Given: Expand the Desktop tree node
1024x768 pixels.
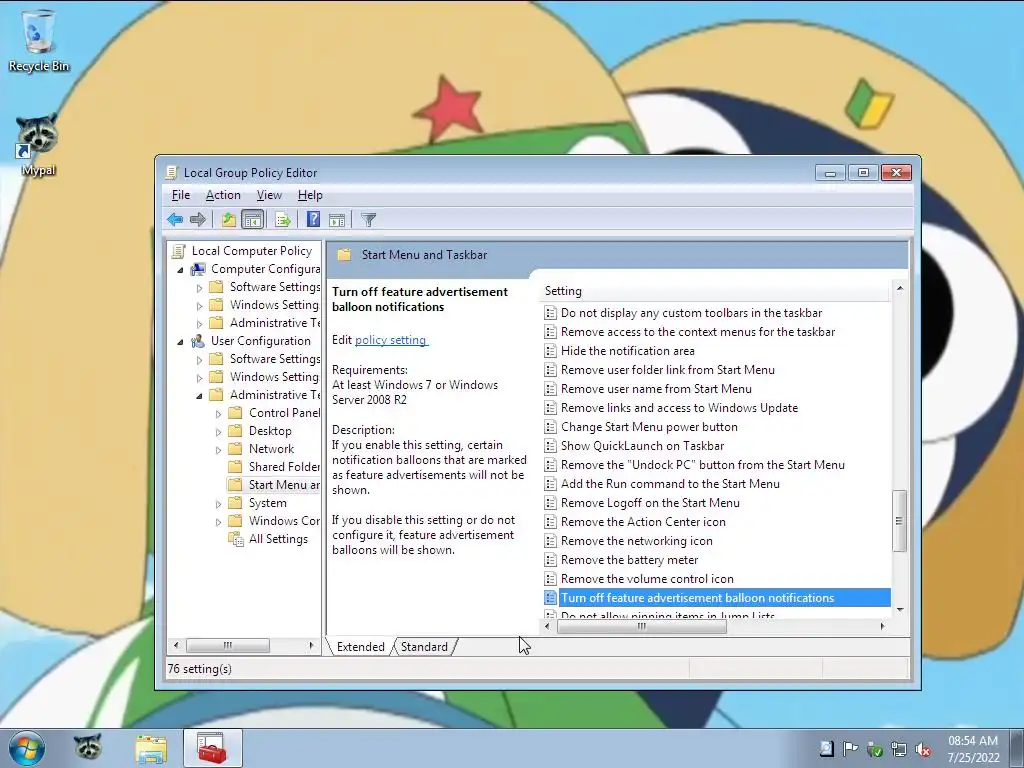Looking at the screenshot, I should coord(218,432).
